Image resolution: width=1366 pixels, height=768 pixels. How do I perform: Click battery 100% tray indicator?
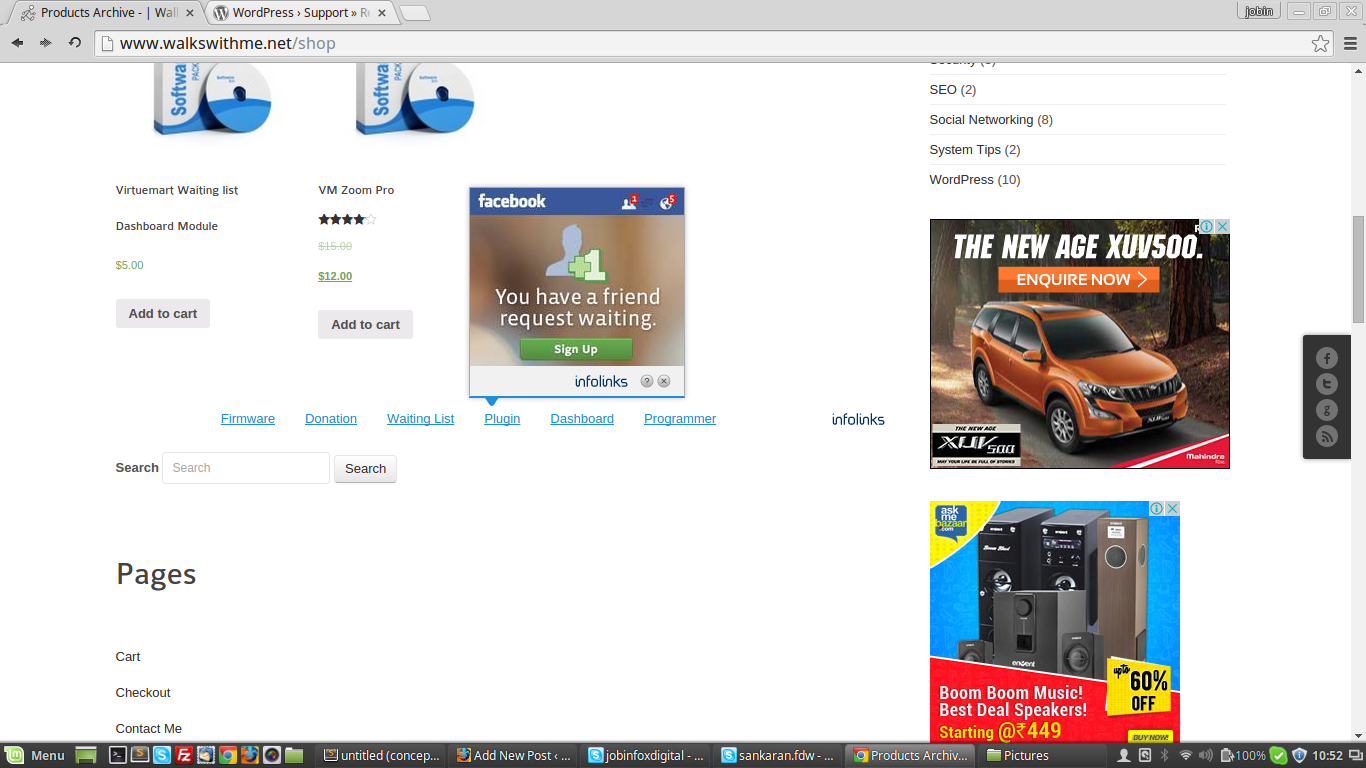pyautogui.click(x=1242, y=756)
